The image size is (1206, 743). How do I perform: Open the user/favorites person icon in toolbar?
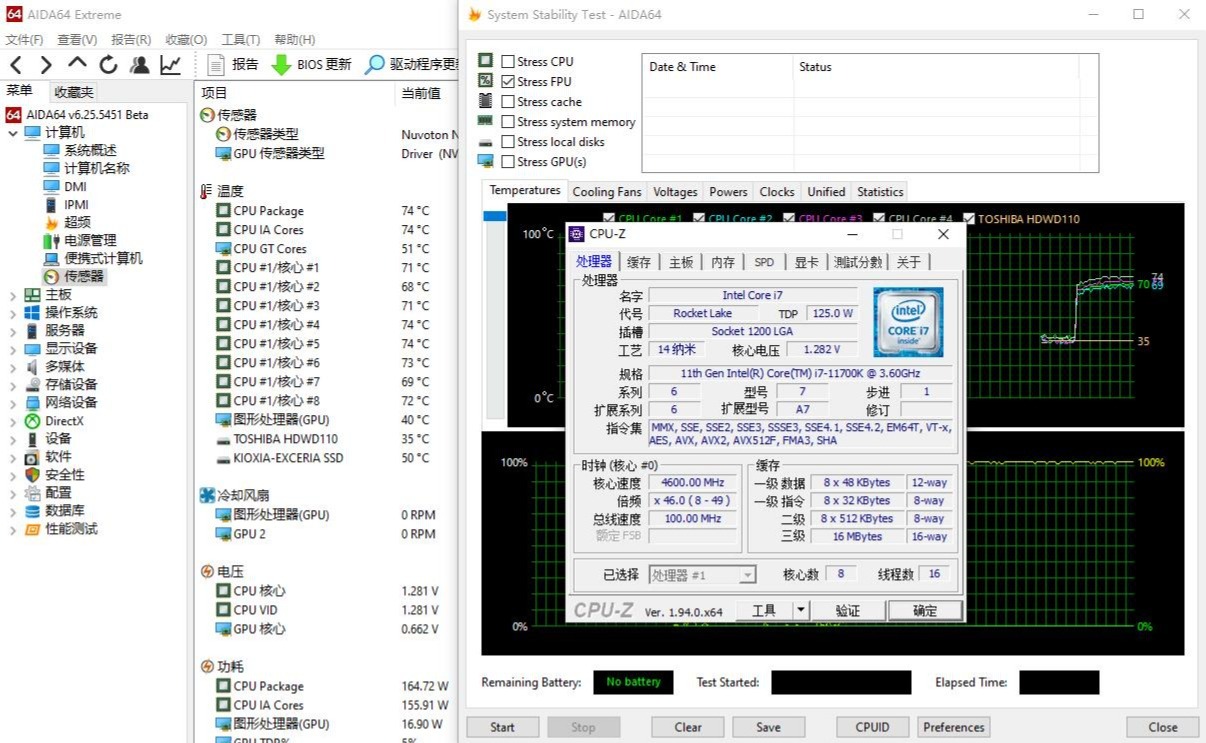click(139, 65)
